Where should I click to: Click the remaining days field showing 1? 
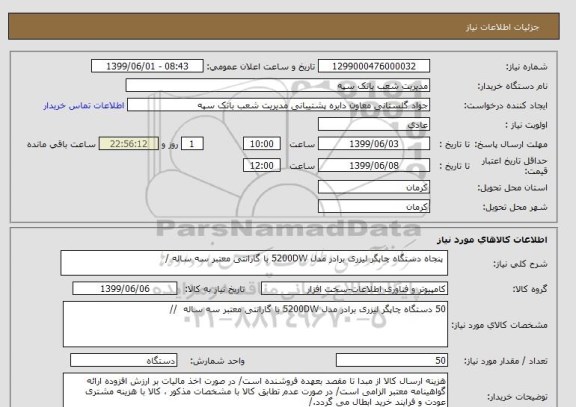192,144
